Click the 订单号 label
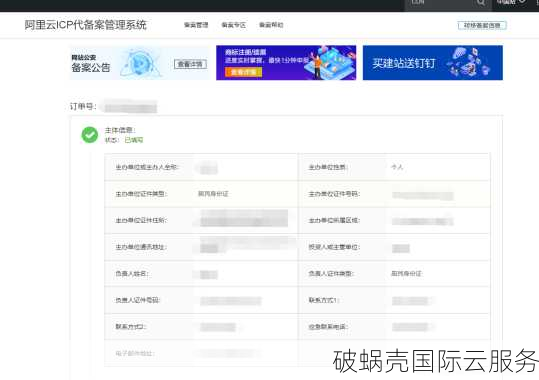Screen dimensions: 539x380 [83, 106]
